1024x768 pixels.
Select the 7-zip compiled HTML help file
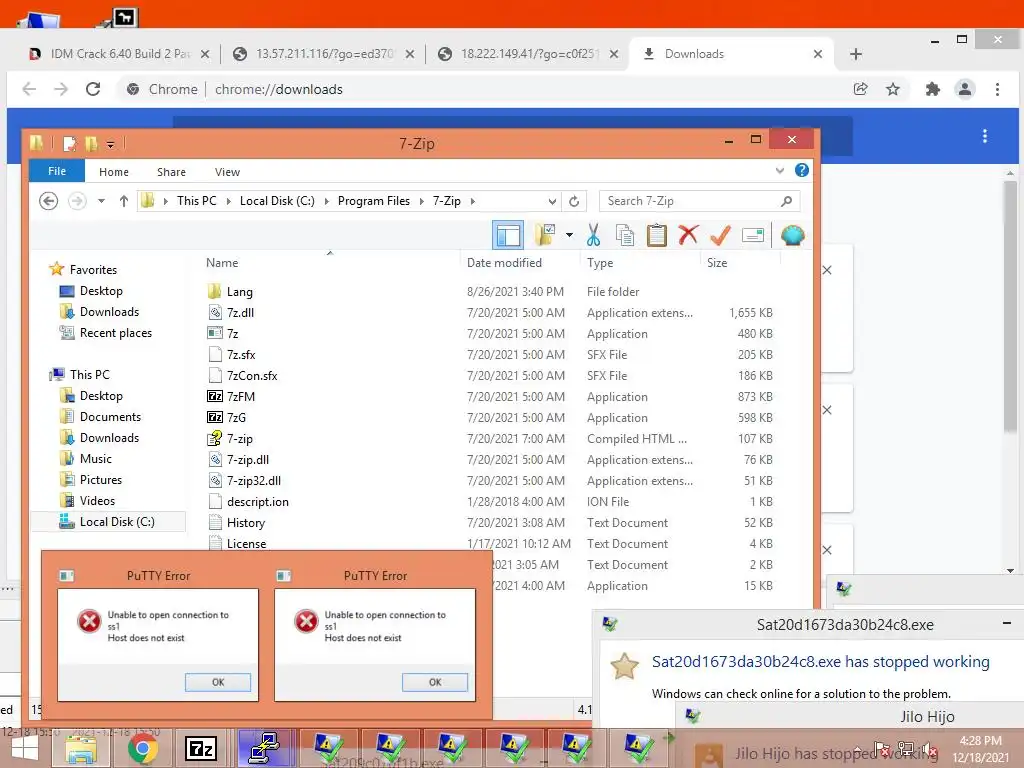239,438
